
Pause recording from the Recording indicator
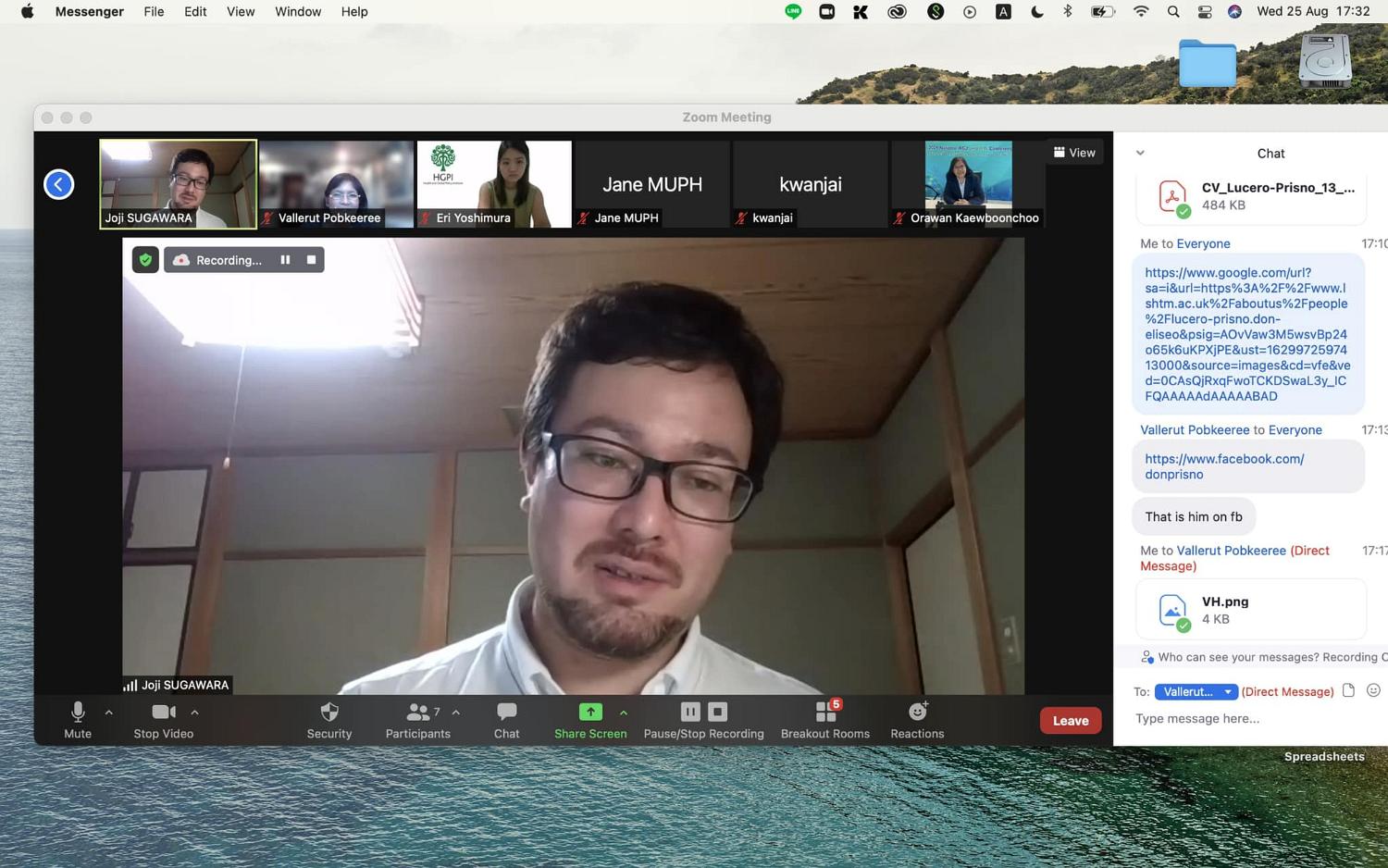tap(285, 260)
